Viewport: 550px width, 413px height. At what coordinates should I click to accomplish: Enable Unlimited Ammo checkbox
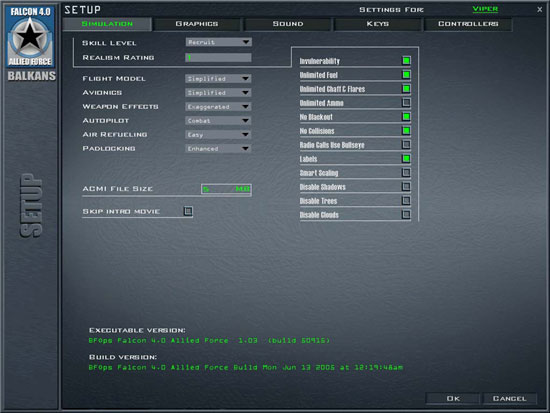tap(406, 103)
